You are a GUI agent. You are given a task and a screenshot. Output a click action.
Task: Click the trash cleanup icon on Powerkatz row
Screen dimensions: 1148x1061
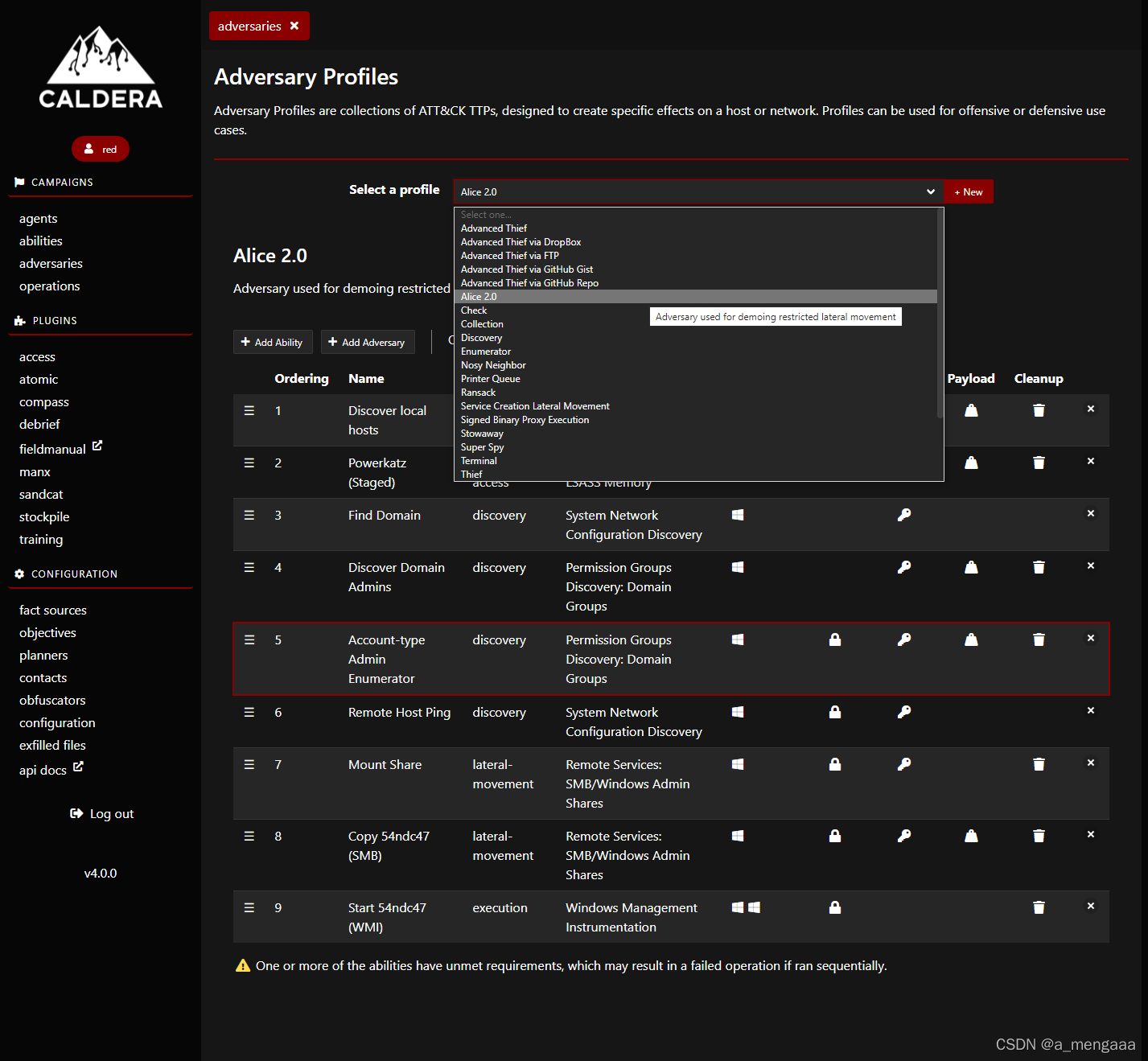pos(1039,462)
